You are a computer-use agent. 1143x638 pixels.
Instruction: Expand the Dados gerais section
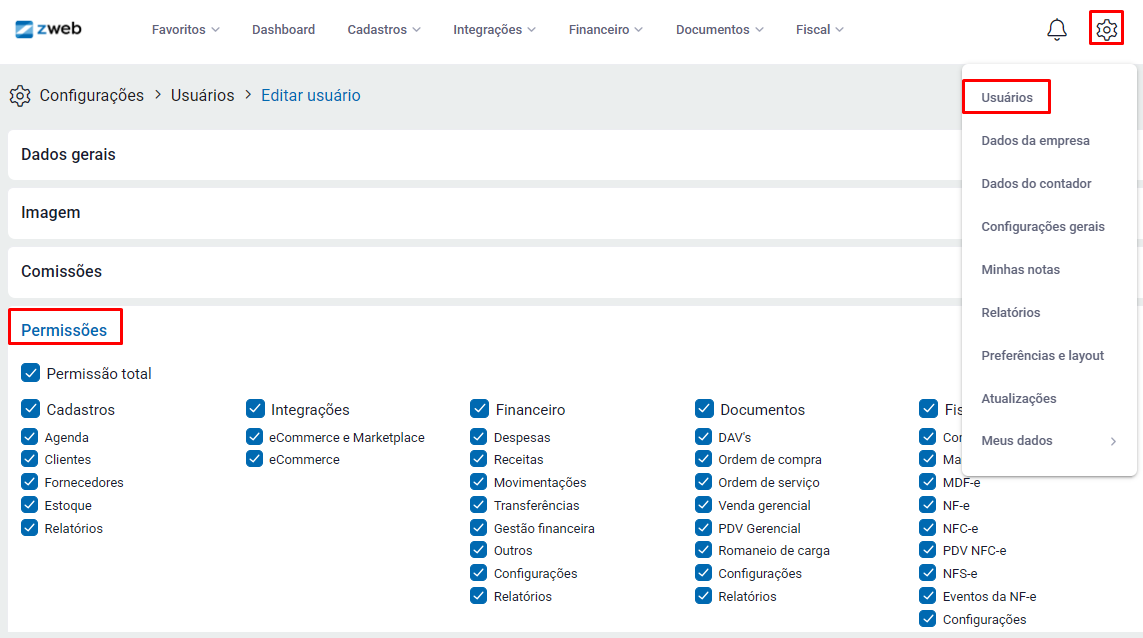(x=68, y=155)
